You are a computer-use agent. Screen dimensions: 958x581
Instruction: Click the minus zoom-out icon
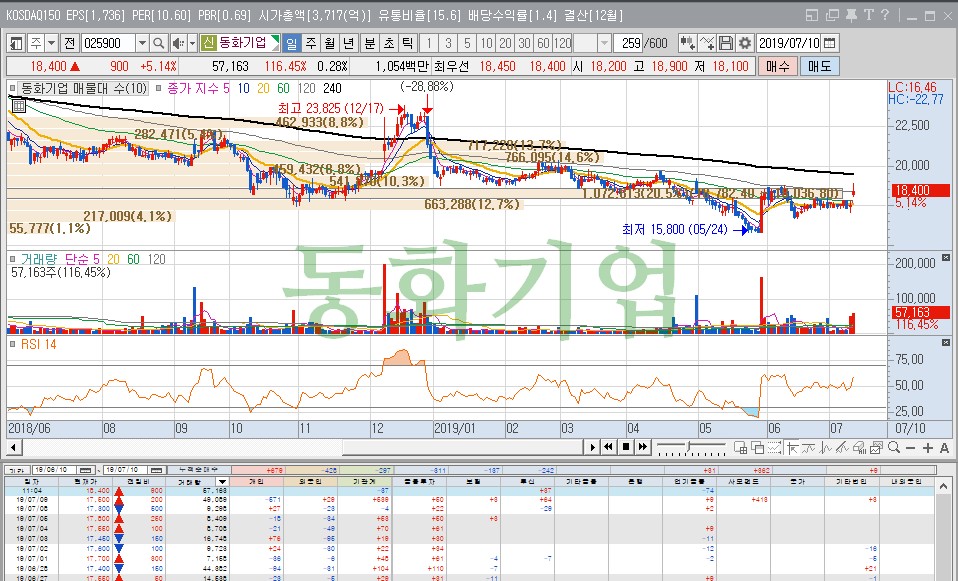(910, 448)
